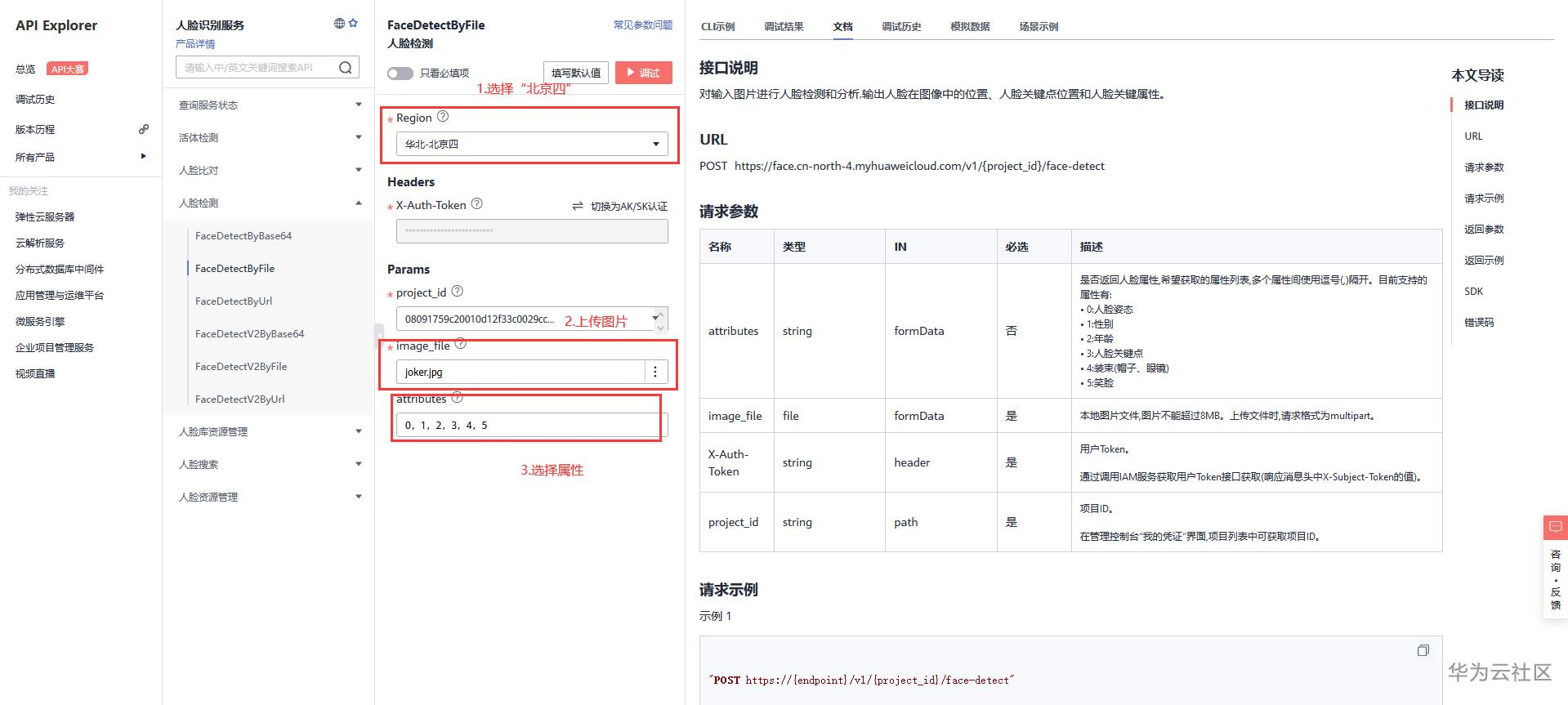The width and height of the screenshot is (1568, 705).
Task: Jump to SDK in 本文导读
Action: pos(1473,291)
